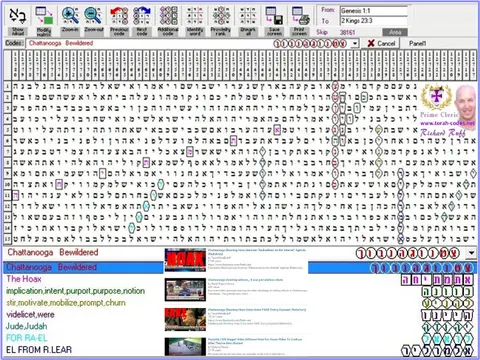Click the Print screen icon
Screen dimensions: 480x360
pos(300,20)
